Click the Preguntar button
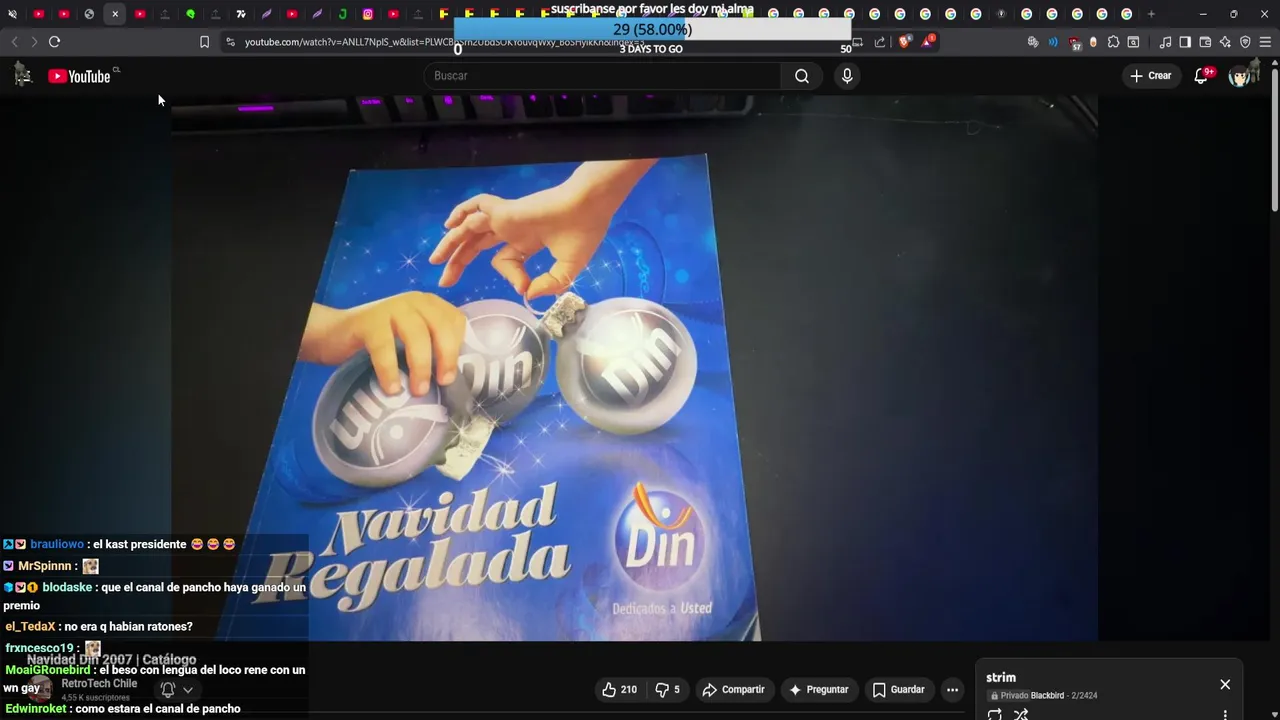Image resolution: width=1280 pixels, height=720 pixels. pyautogui.click(x=818, y=690)
